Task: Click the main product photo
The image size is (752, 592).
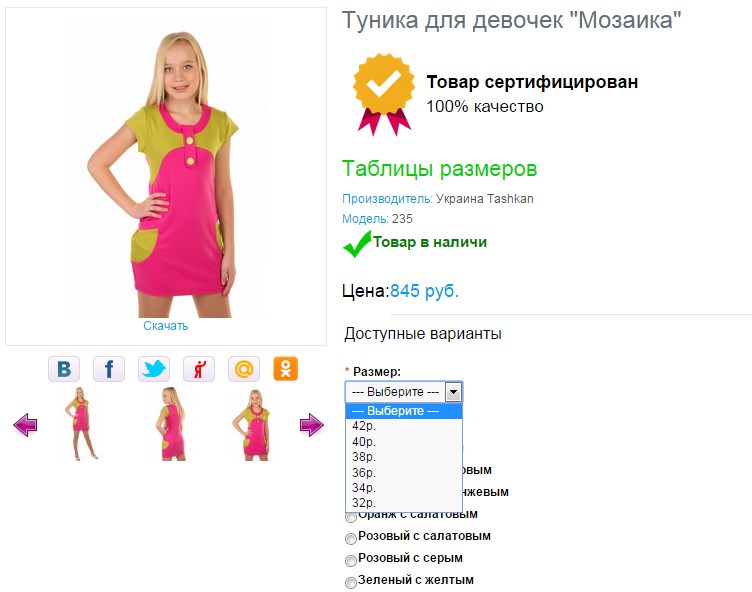Action: click(x=165, y=174)
